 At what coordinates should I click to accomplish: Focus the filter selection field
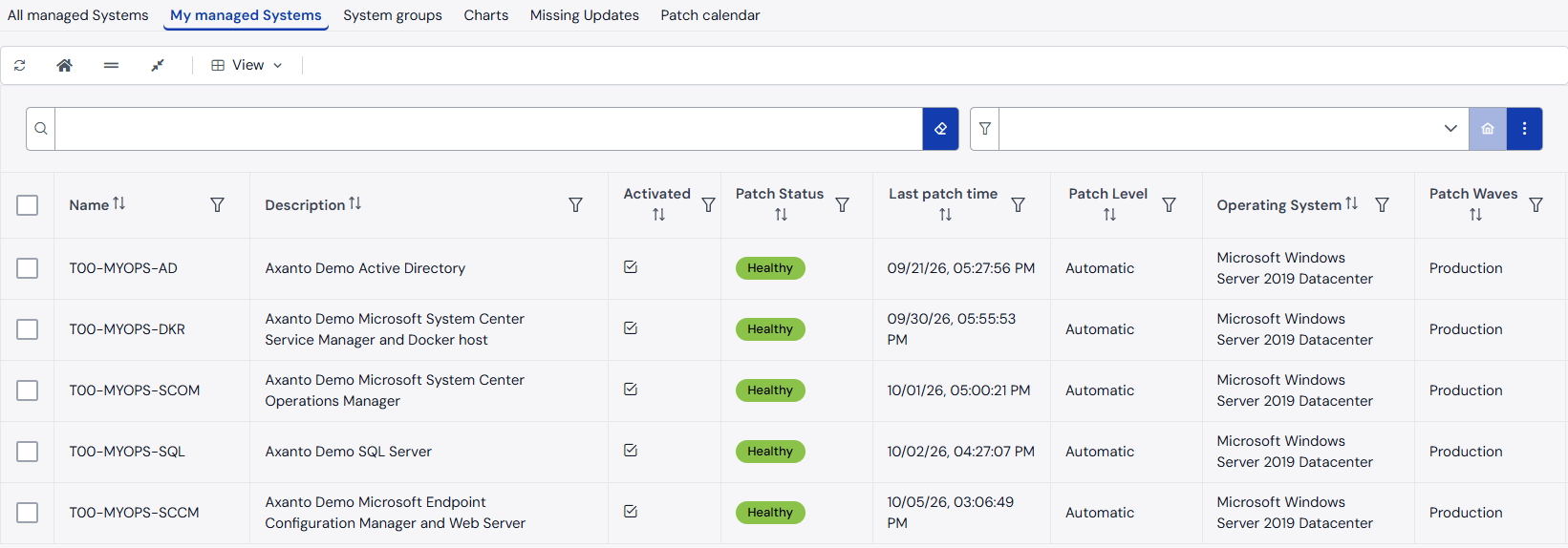click(1218, 129)
